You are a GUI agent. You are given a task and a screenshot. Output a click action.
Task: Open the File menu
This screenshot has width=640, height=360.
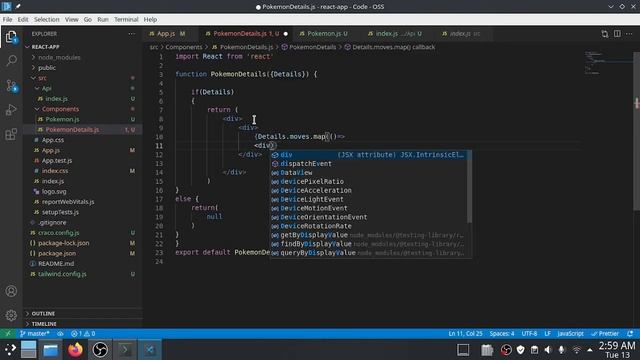(7, 19)
